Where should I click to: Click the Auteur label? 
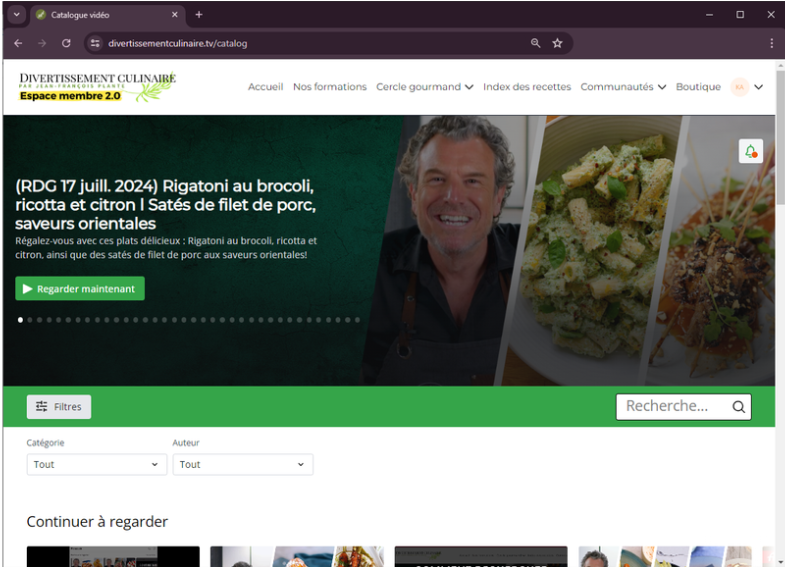(x=186, y=443)
